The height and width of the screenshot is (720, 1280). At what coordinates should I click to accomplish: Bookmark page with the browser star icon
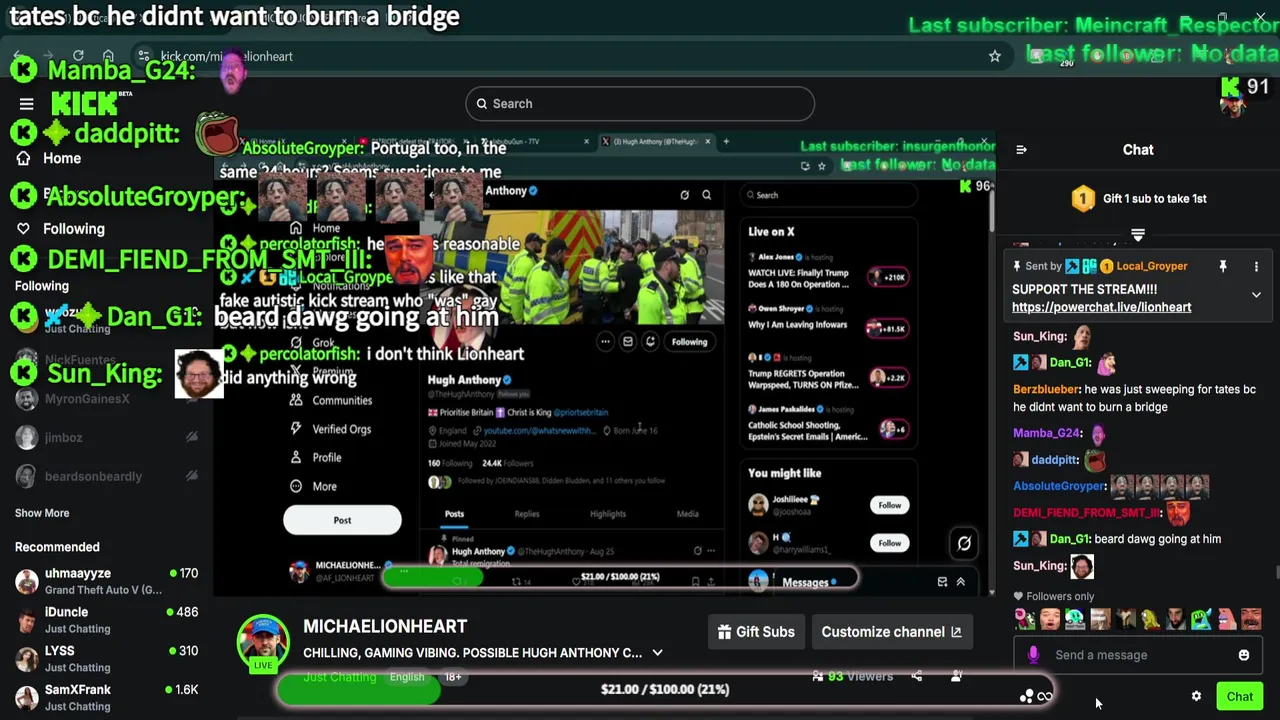pos(995,57)
